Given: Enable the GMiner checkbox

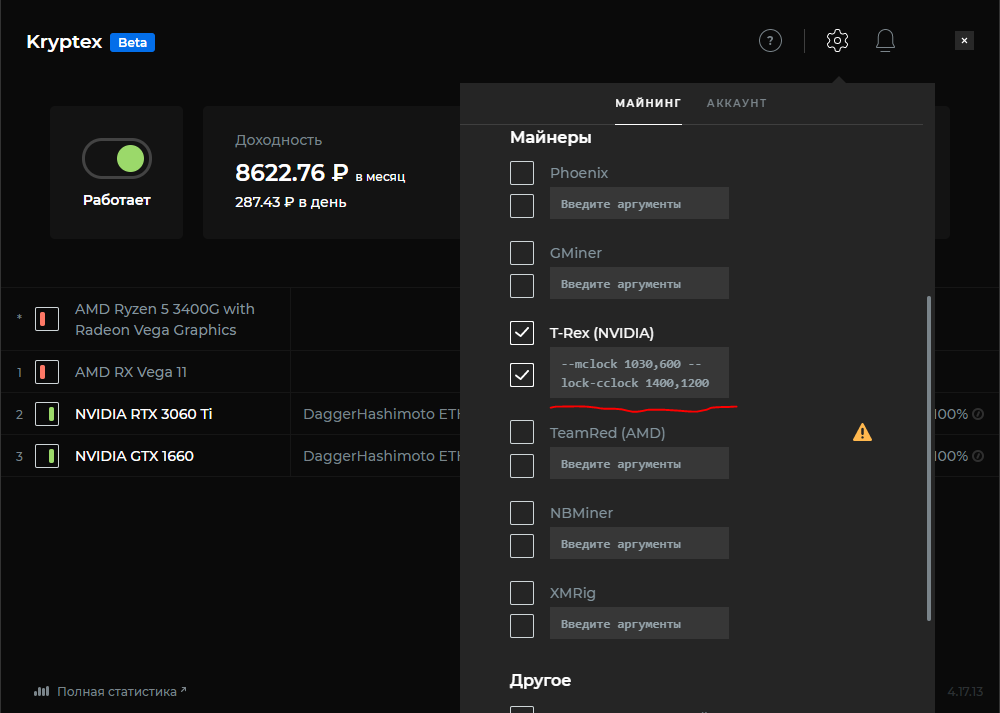Looking at the screenshot, I should click(x=522, y=253).
